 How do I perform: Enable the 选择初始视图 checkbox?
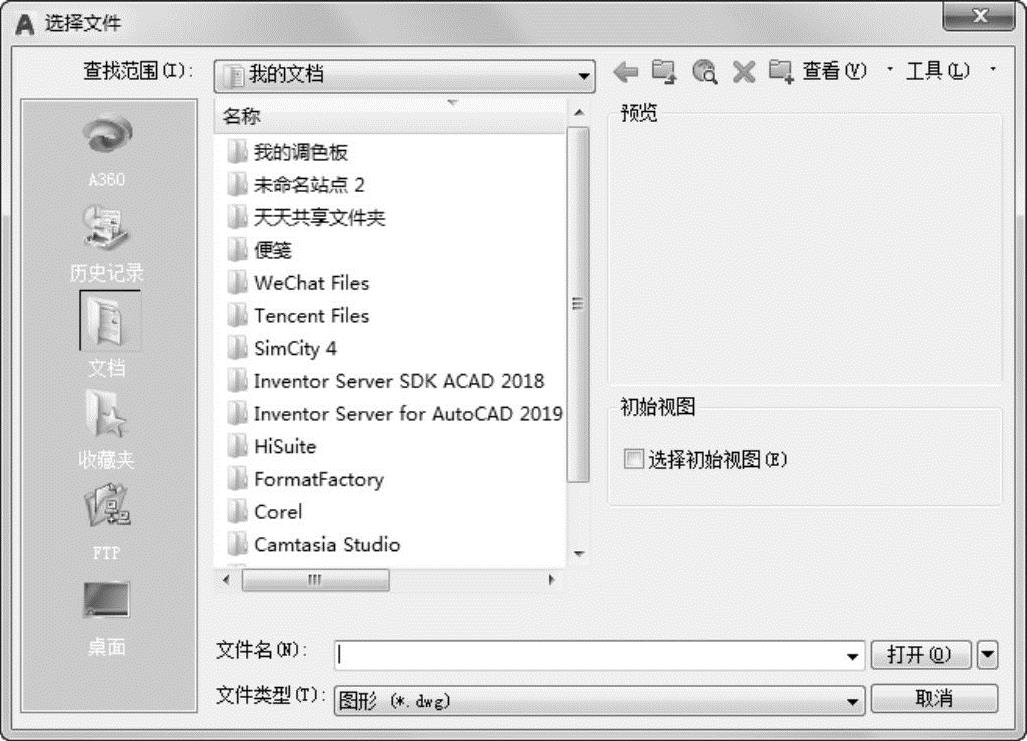coord(633,460)
